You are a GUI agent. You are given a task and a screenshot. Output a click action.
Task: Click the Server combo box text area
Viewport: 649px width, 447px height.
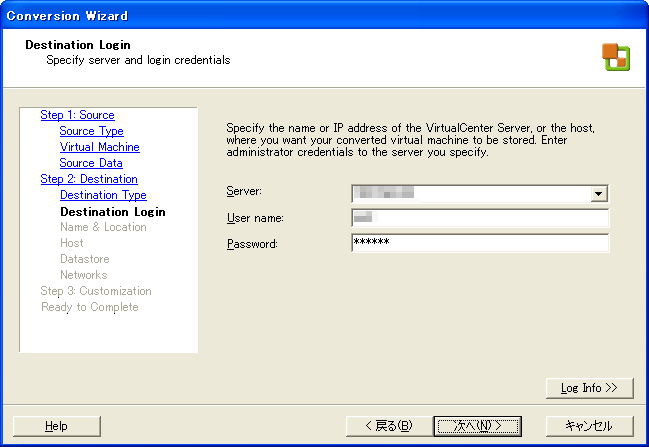click(x=471, y=194)
